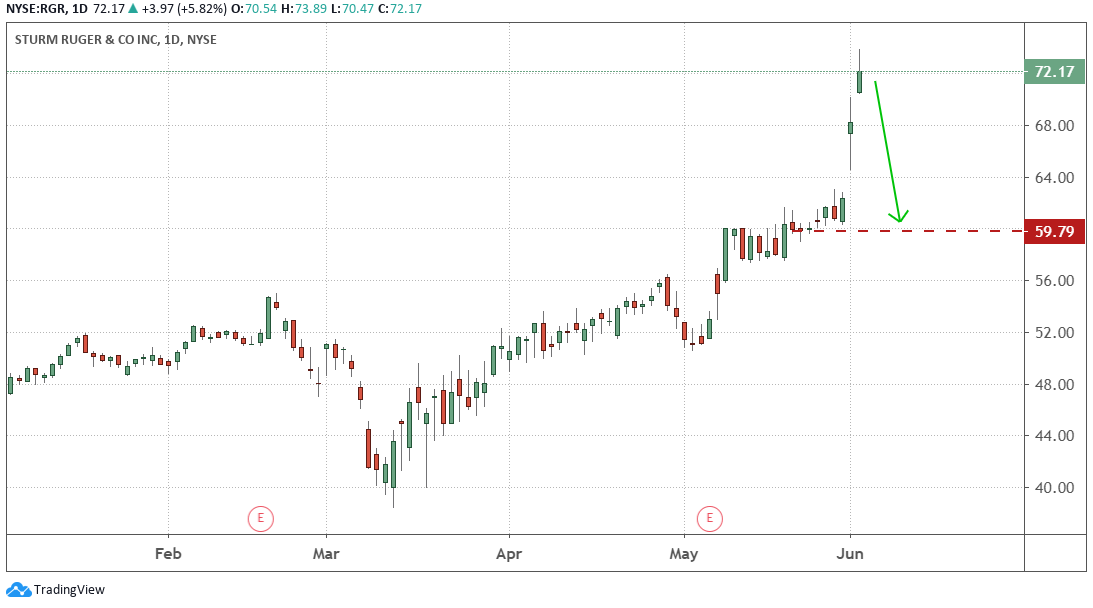Click the green arrow's arrowhead annotation

coord(900,214)
